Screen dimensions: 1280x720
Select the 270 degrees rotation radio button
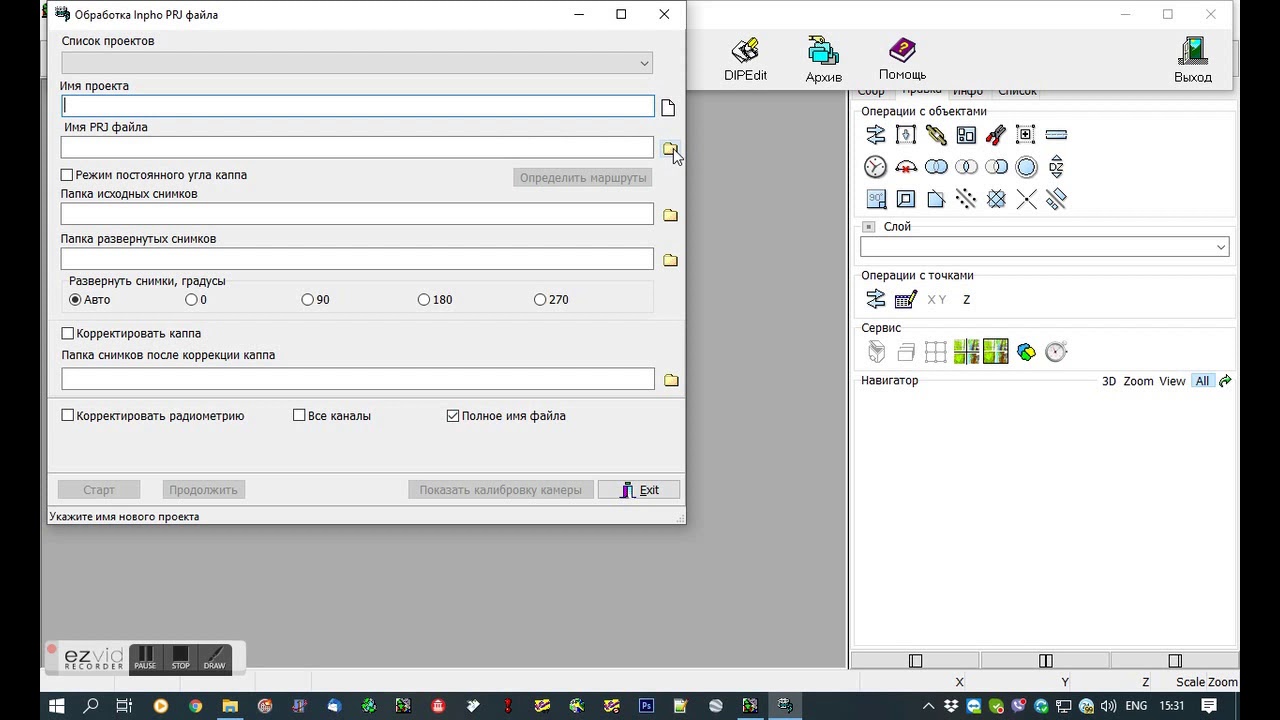540,299
